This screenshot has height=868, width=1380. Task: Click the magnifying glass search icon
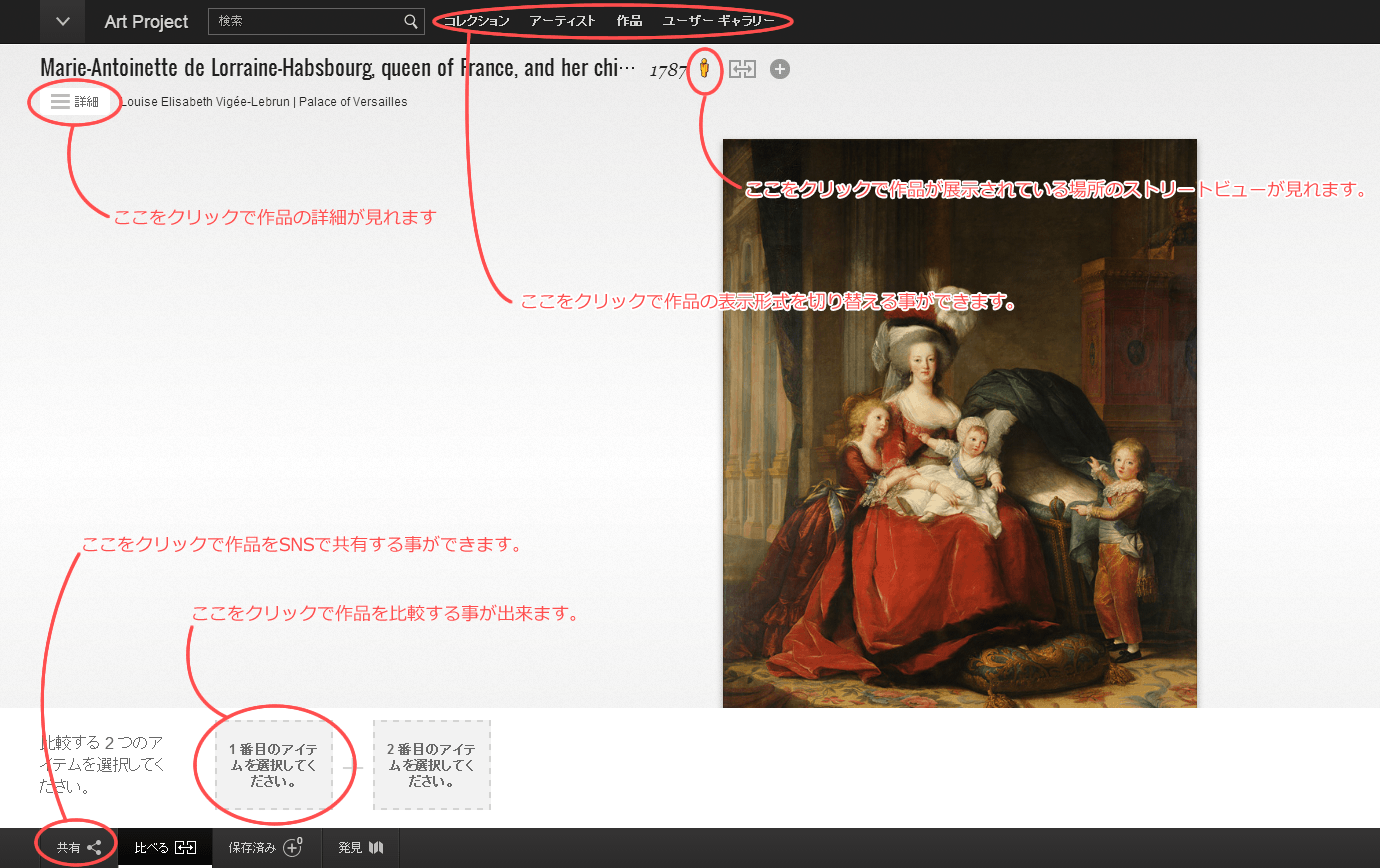tap(411, 21)
